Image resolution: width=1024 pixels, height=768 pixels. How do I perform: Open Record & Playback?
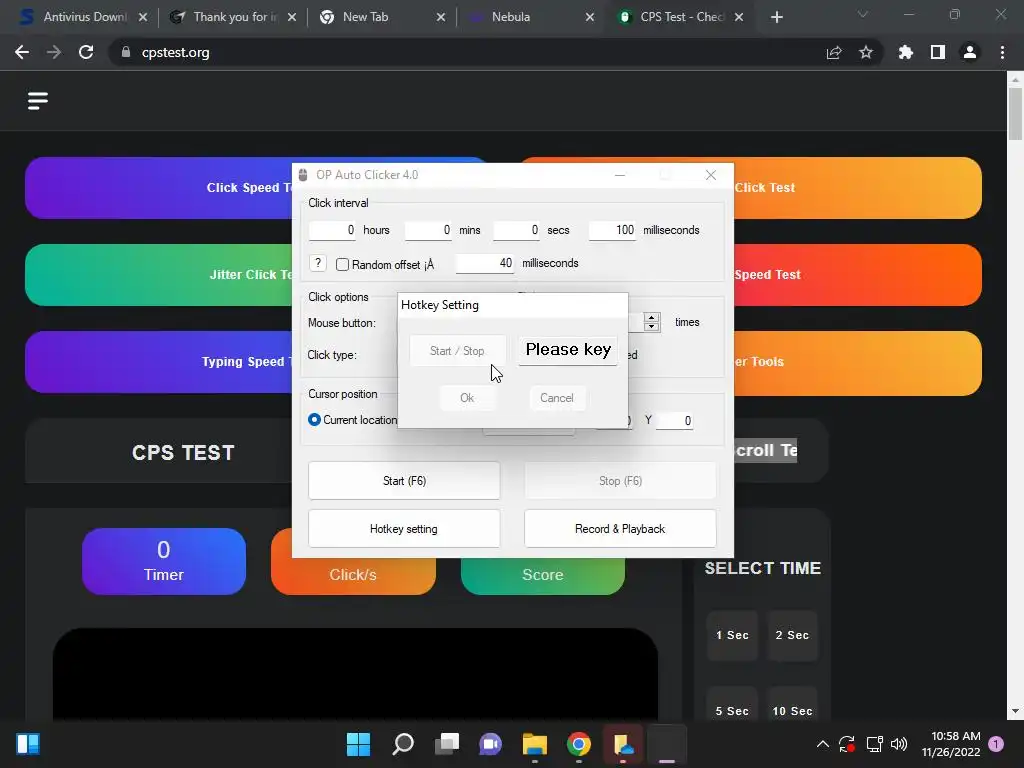point(620,528)
